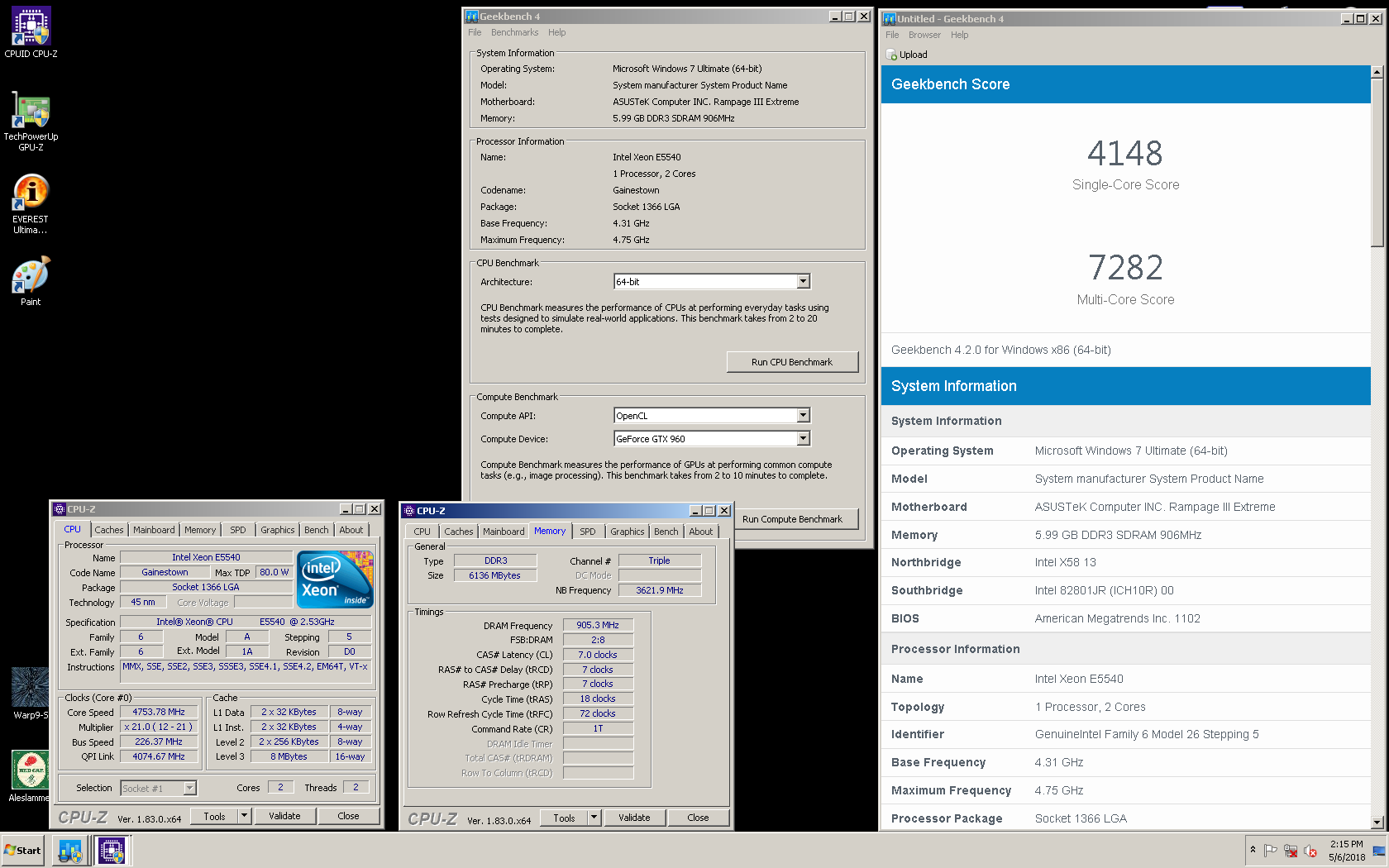The image size is (1389, 868).
Task: Switch to About tab in the left CPU-Z window
Action: click(x=351, y=530)
